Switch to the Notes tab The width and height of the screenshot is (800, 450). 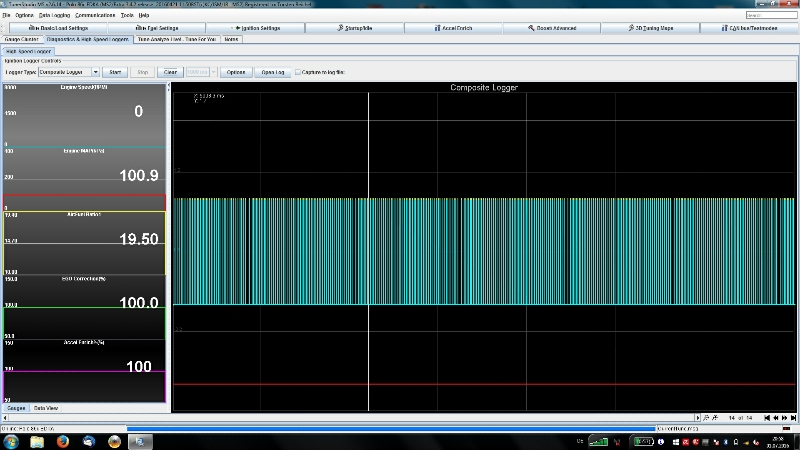pos(231,39)
